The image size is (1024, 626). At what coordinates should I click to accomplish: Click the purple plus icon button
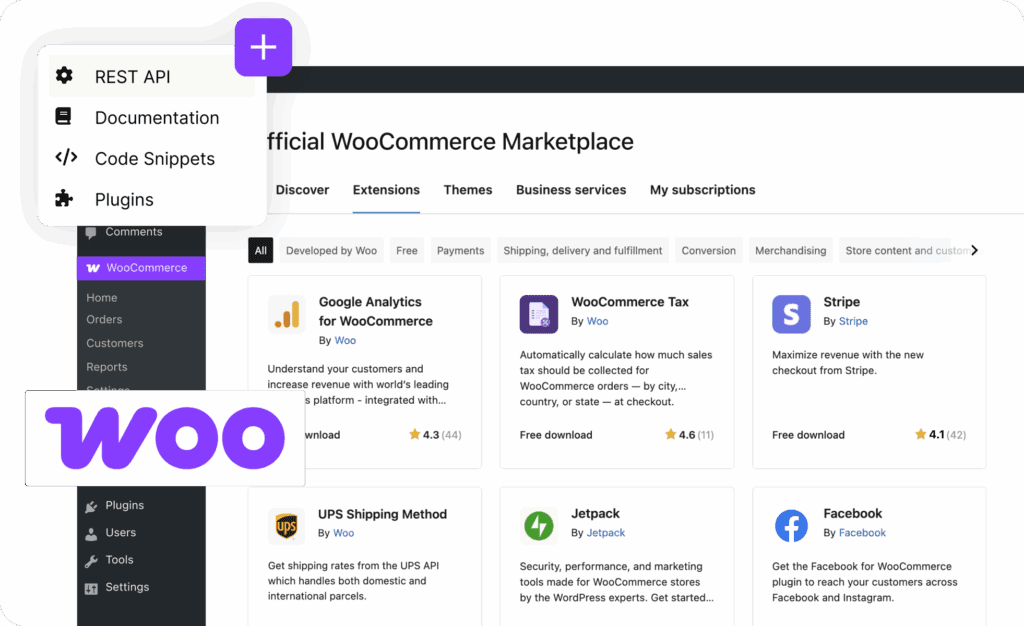click(x=263, y=47)
